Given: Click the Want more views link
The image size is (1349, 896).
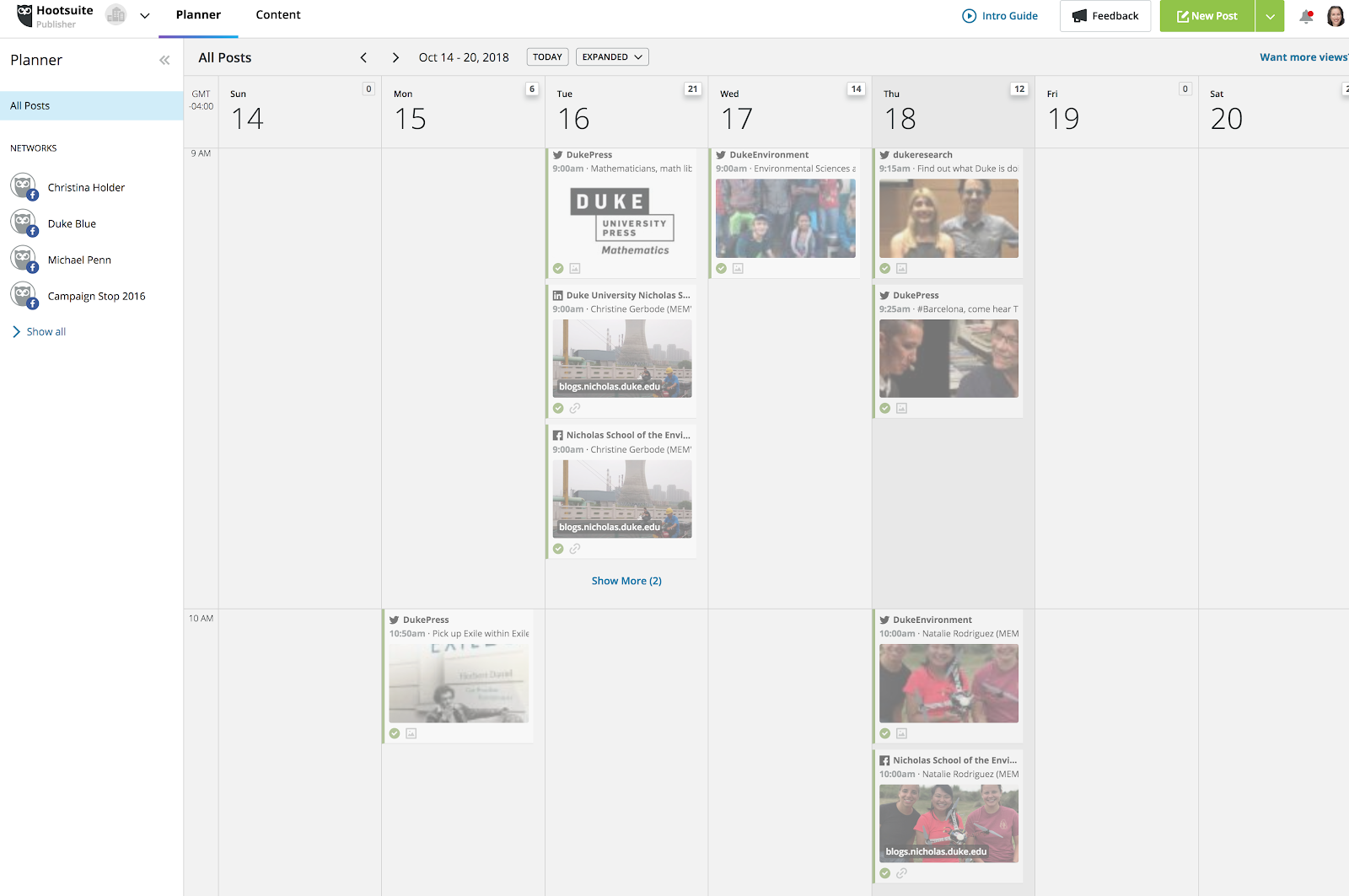Looking at the screenshot, I should 1303,57.
